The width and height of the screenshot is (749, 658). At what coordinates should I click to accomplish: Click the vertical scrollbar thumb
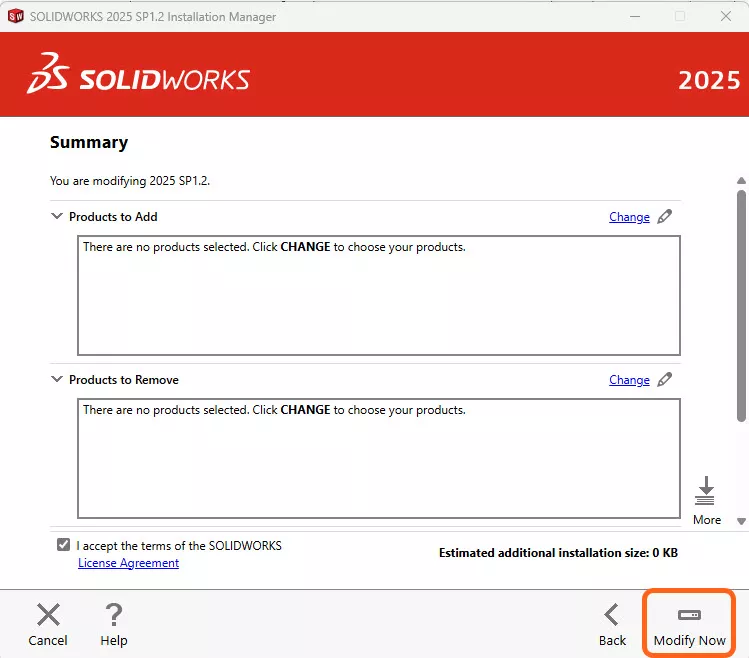coord(741,300)
